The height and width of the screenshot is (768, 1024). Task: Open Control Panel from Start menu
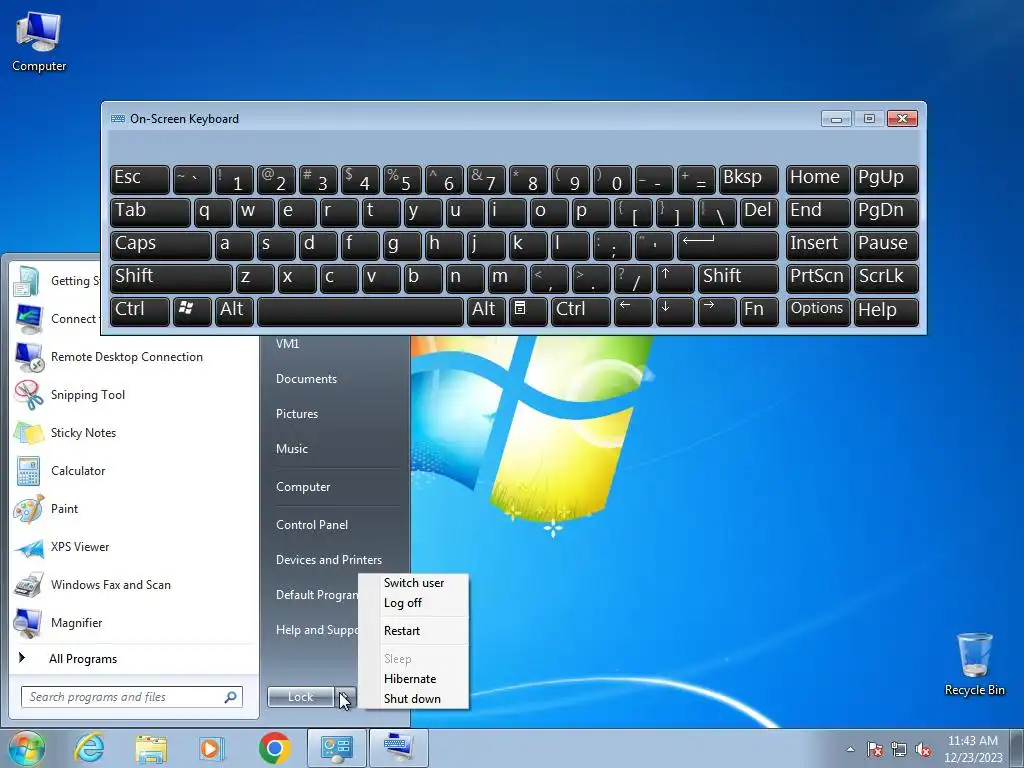tap(312, 524)
